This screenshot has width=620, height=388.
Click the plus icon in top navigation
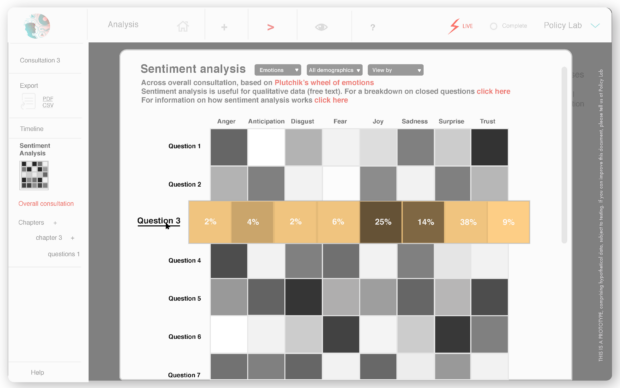pos(224,27)
